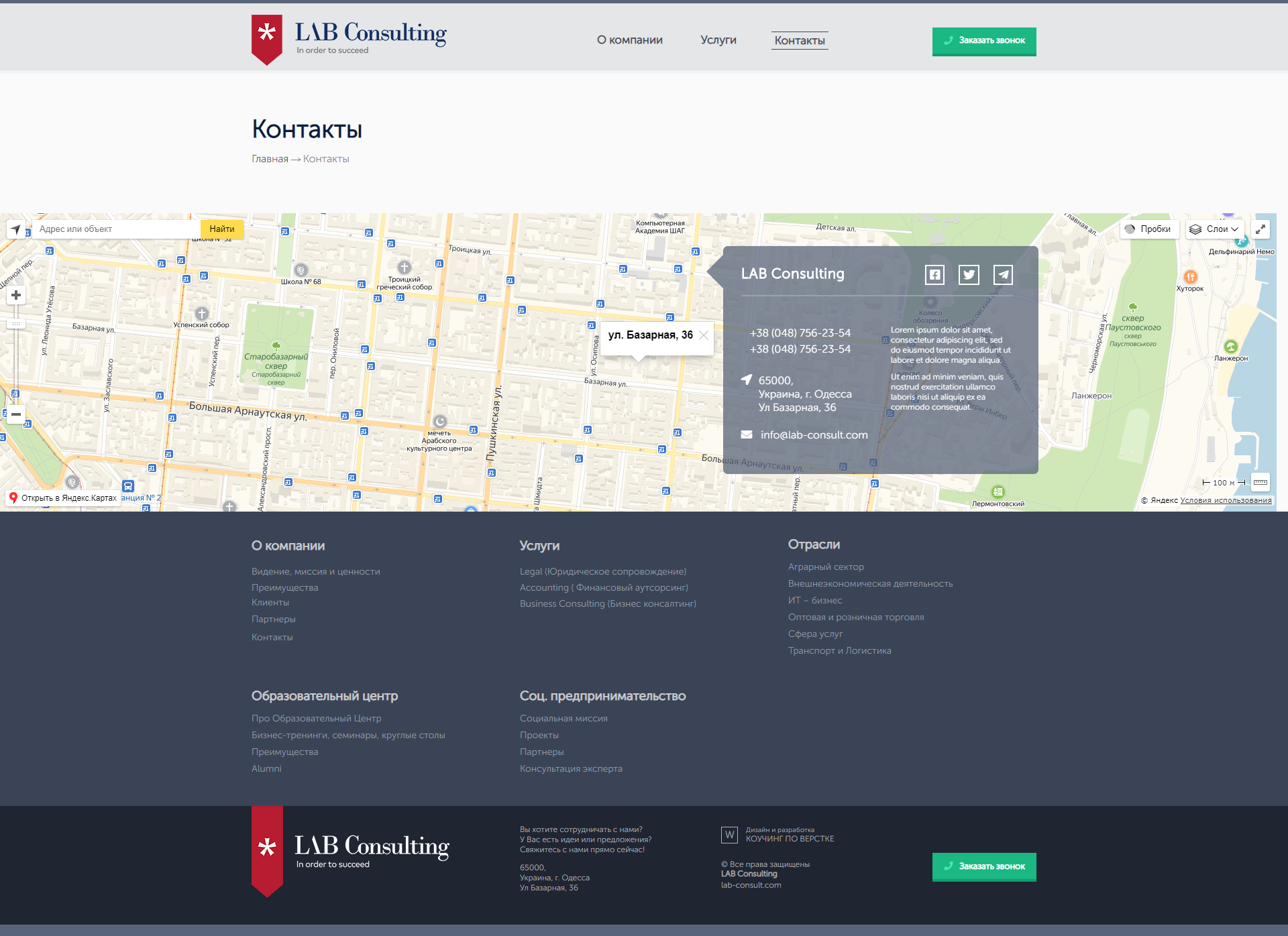This screenshot has height=936, width=1288.
Task: Click the Twitter icon in contact card
Action: coord(969,275)
